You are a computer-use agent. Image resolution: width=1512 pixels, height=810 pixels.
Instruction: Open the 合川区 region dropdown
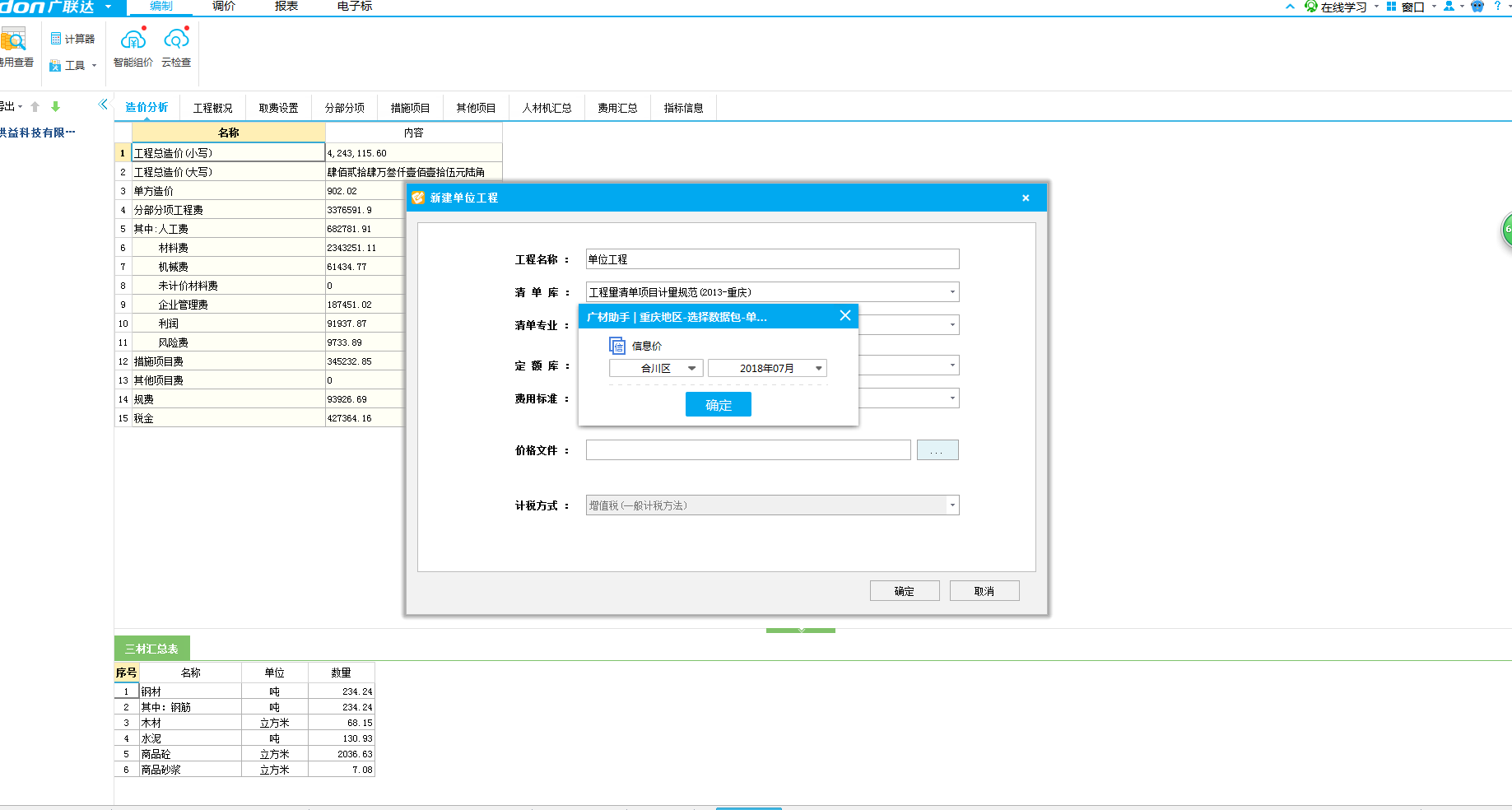tap(656, 369)
